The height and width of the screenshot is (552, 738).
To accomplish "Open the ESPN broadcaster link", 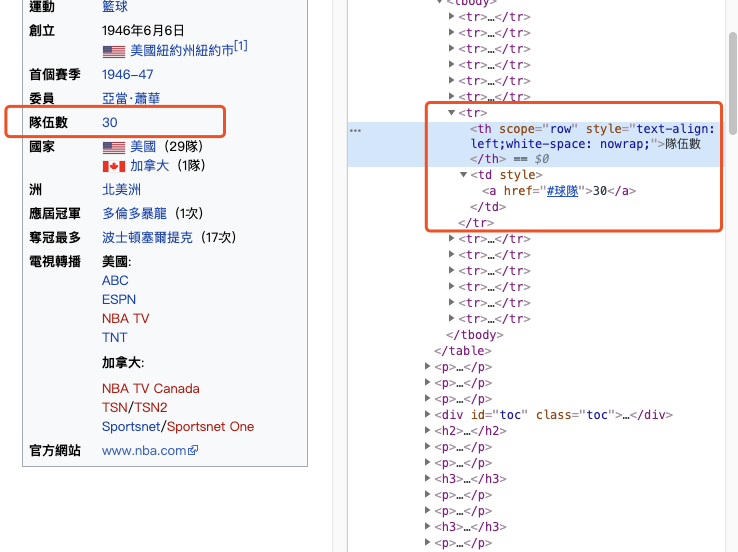I will [119, 300].
